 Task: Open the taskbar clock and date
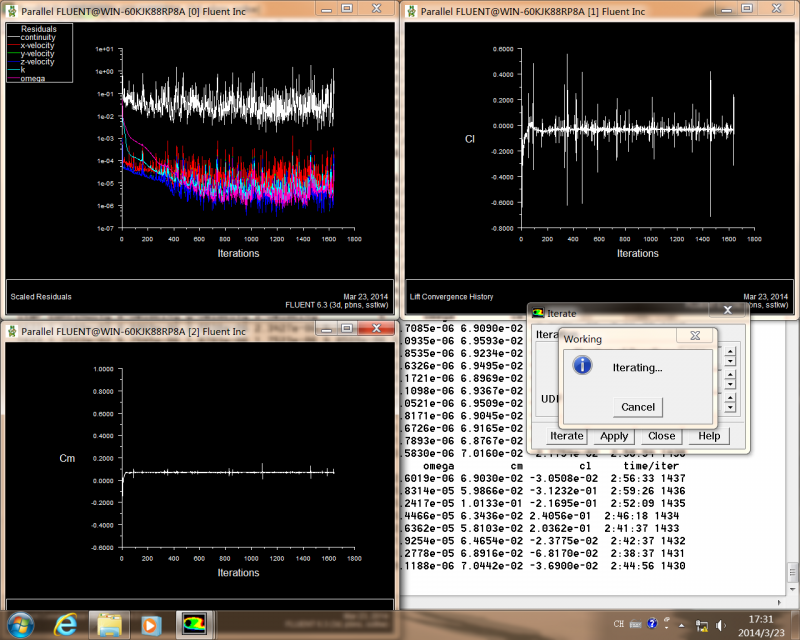coord(760,625)
